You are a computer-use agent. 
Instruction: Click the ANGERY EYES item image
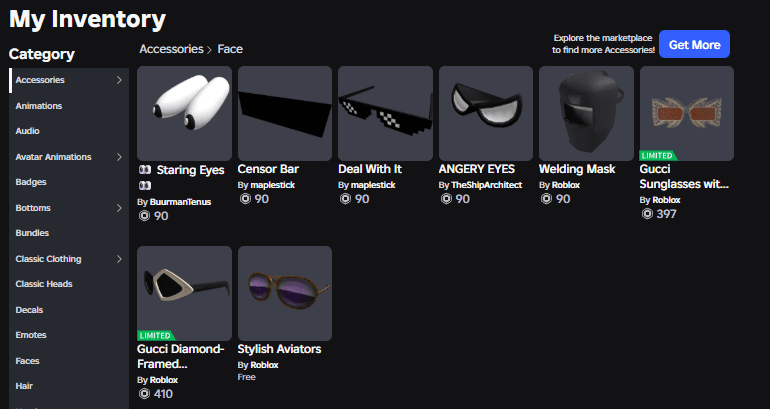[x=486, y=113]
